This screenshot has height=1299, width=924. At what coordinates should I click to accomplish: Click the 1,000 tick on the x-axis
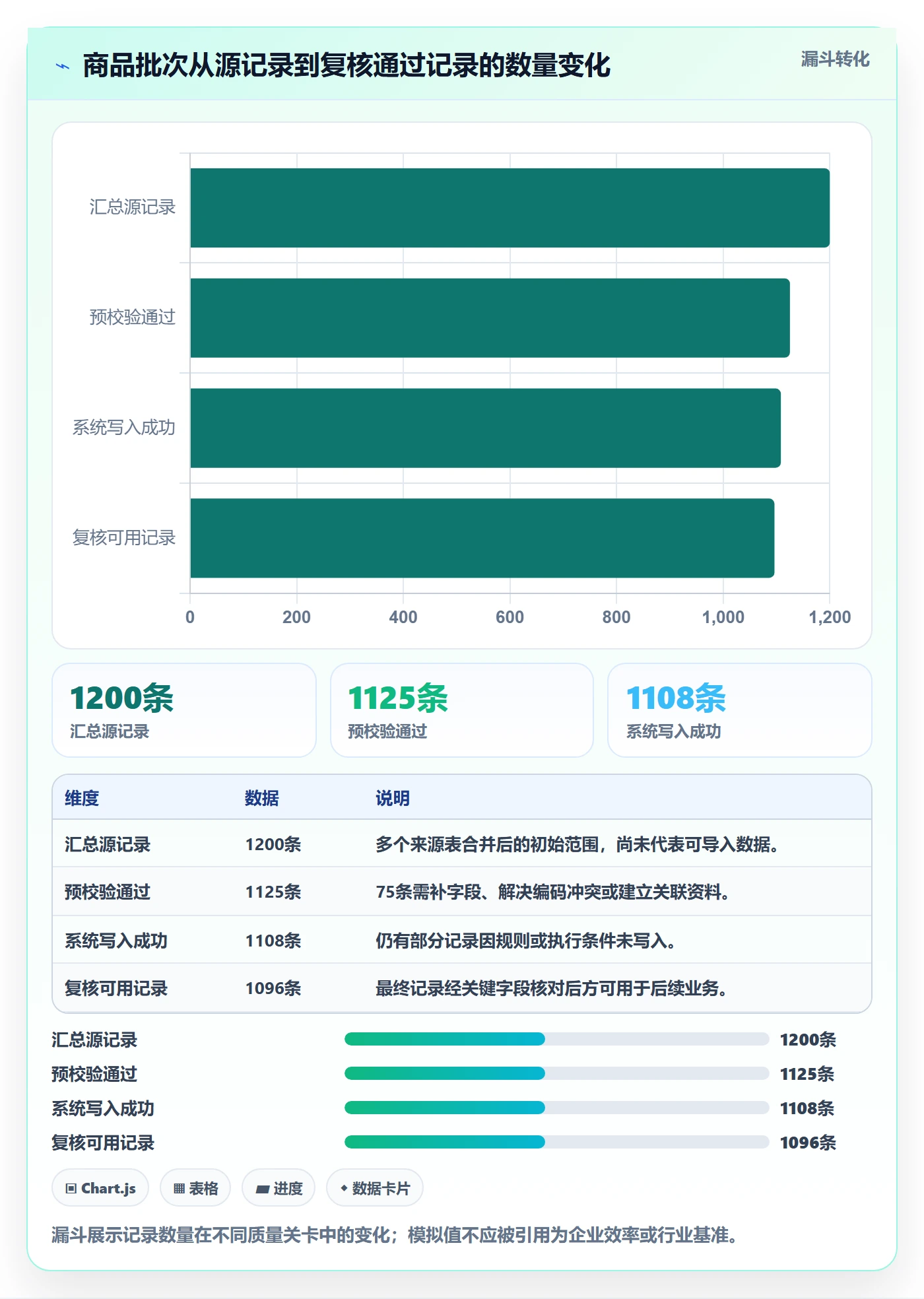[x=723, y=617]
